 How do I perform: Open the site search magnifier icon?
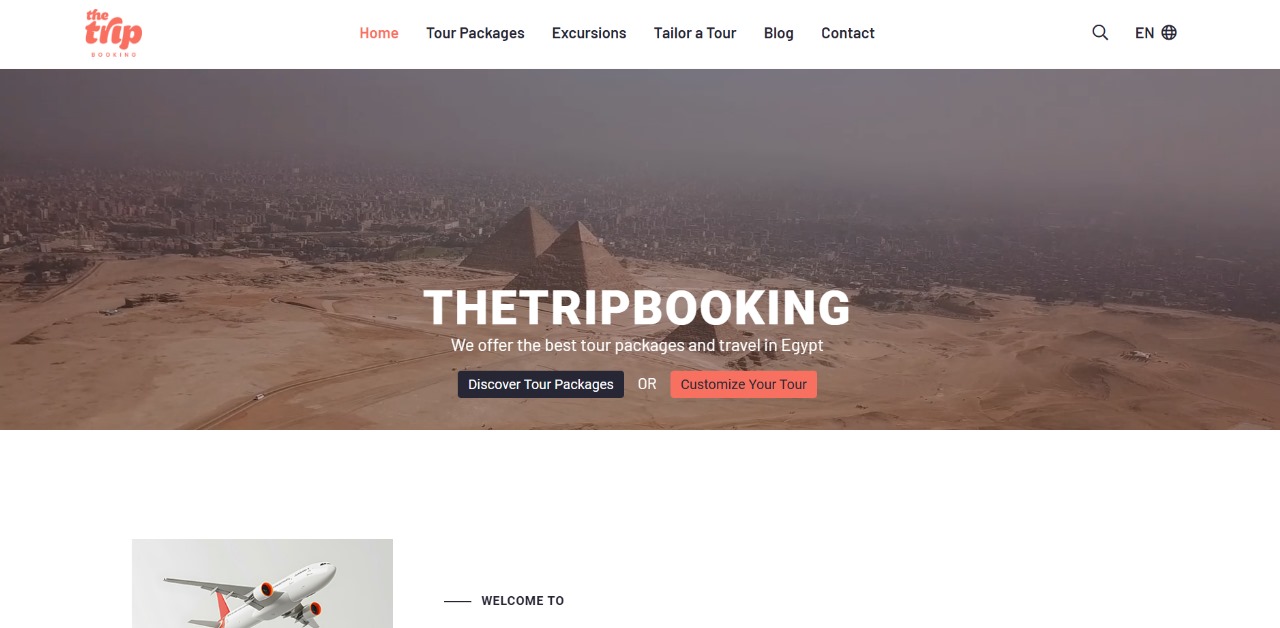[1100, 32]
